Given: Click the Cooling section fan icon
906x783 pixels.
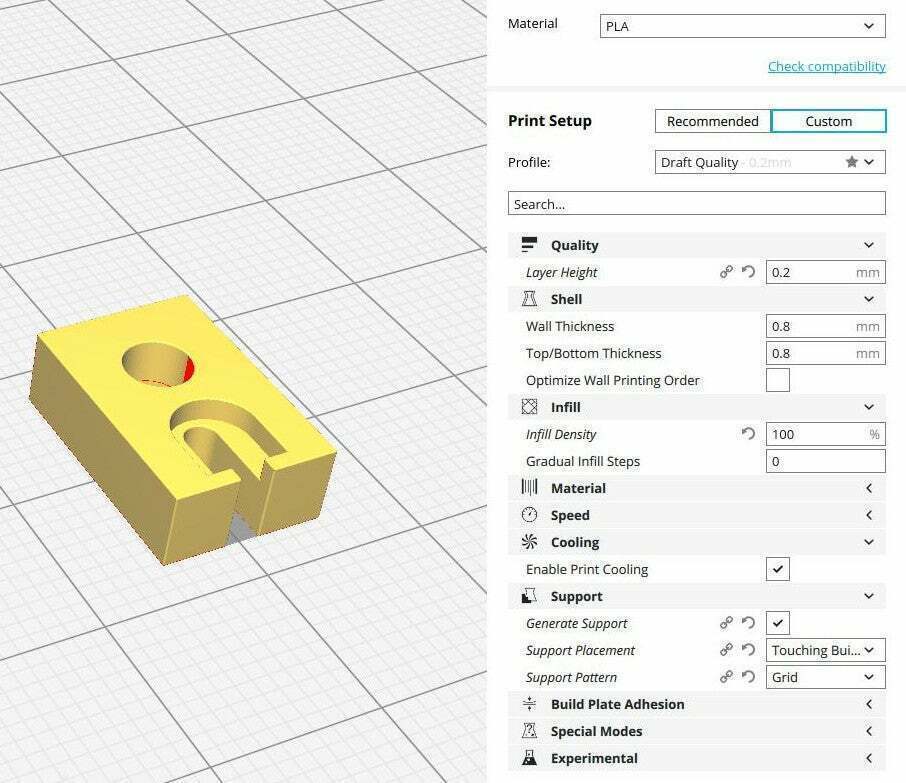Looking at the screenshot, I should (x=529, y=542).
